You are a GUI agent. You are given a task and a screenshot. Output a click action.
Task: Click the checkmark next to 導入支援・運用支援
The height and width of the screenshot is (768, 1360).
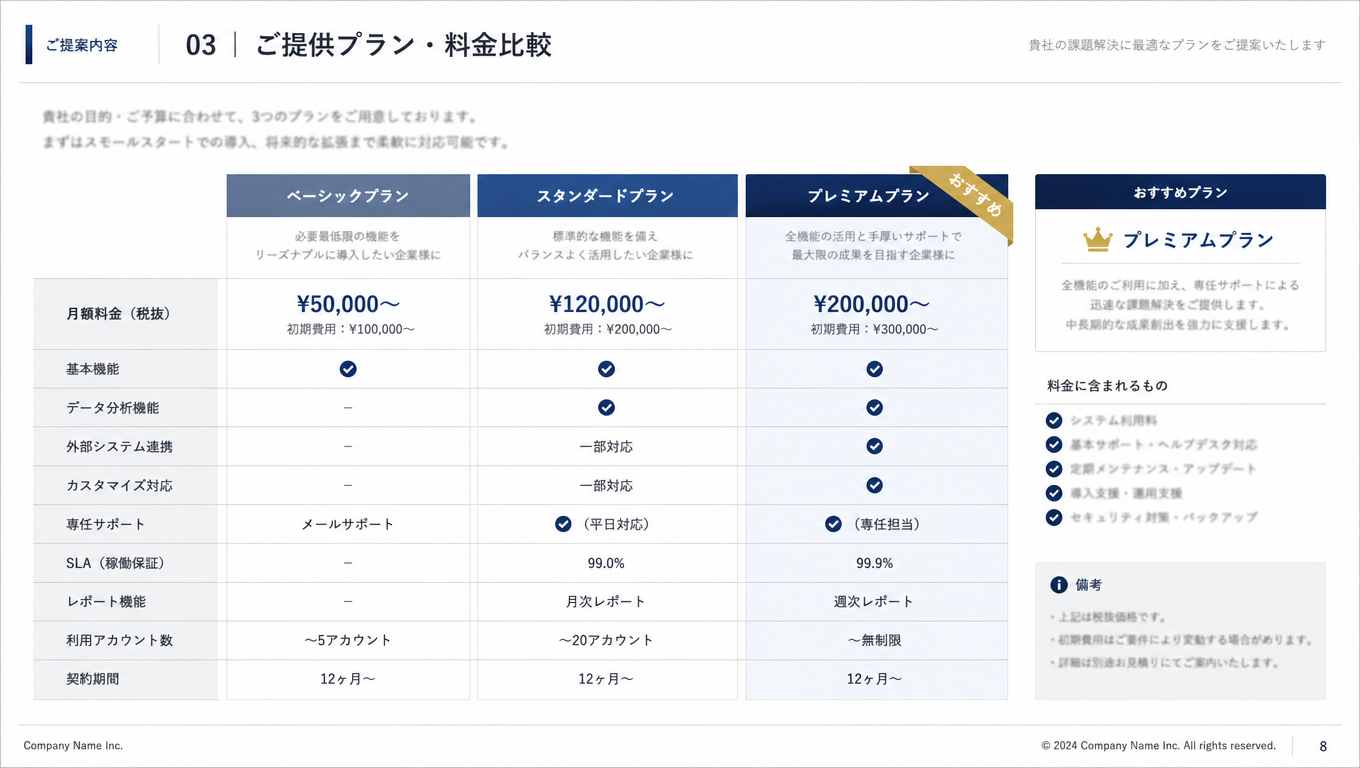(1054, 493)
